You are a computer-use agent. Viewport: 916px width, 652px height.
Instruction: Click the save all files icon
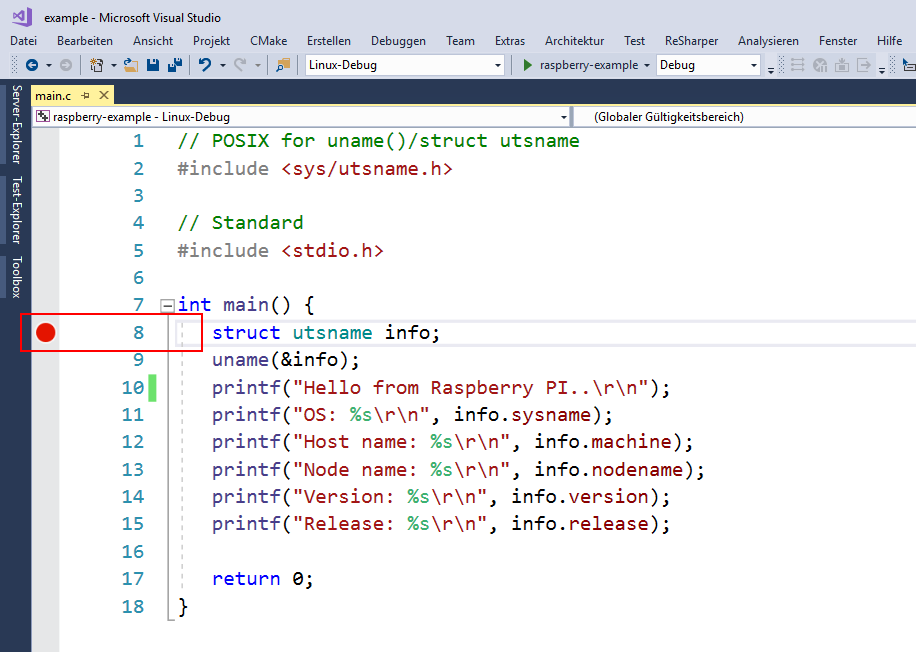click(x=174, y=65)
